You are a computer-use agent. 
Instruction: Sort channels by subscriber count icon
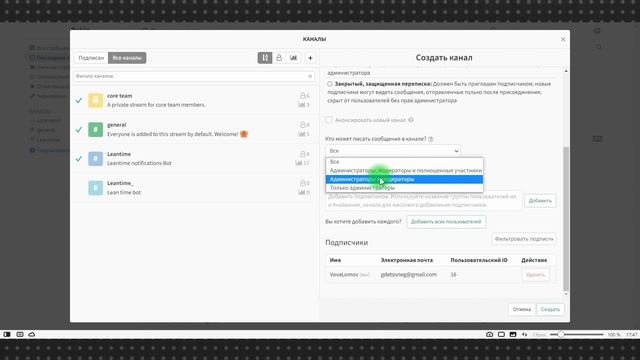point(279,58)
